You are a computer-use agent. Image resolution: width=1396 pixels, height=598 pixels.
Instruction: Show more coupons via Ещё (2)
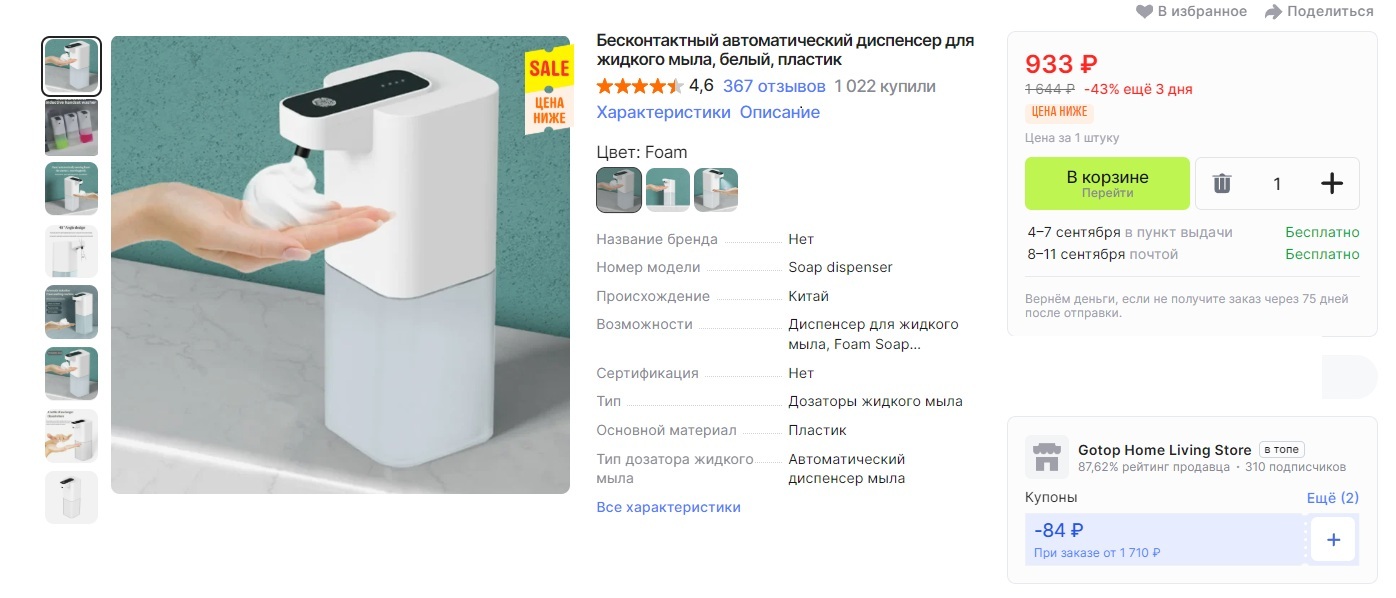coord(1333,498)
